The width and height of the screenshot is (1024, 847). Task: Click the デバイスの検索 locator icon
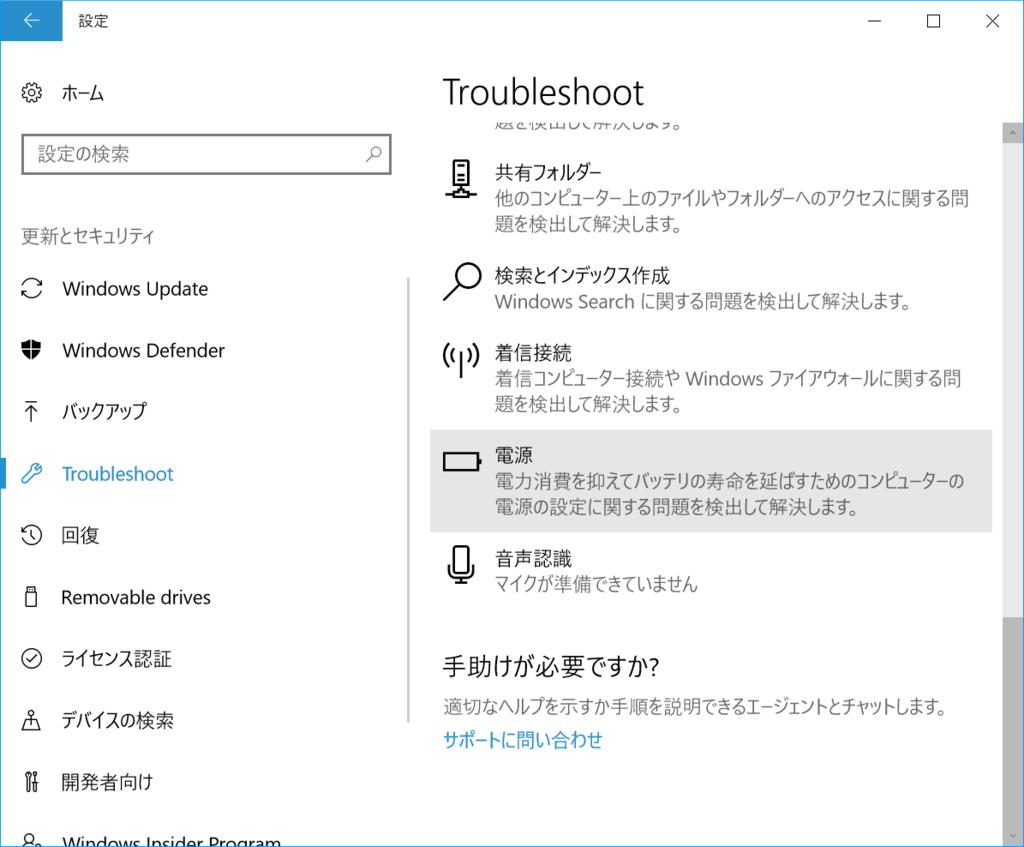(31, 720)
